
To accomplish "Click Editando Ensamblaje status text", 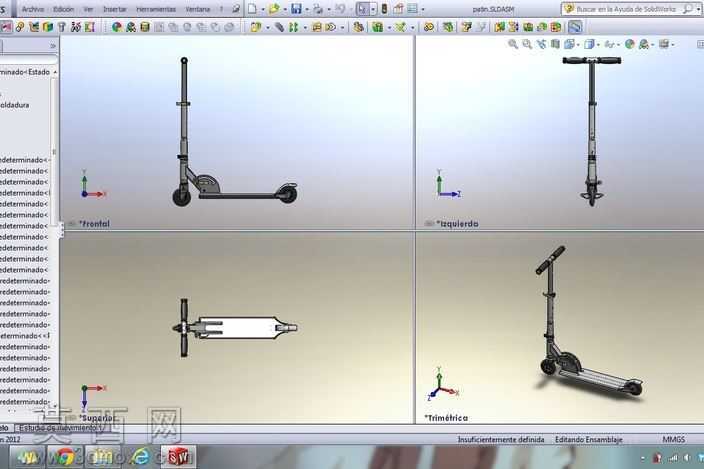I will pyautogui.click(x=589, y=439).
